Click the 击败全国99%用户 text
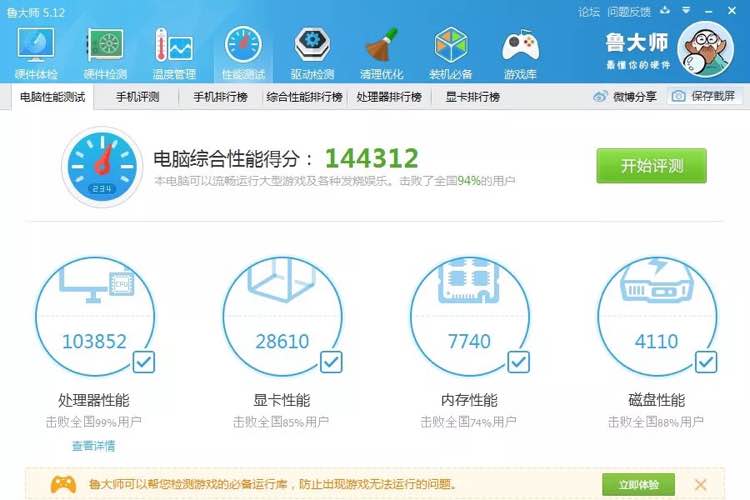The image size is (750, 500). [x=93, y=422]
